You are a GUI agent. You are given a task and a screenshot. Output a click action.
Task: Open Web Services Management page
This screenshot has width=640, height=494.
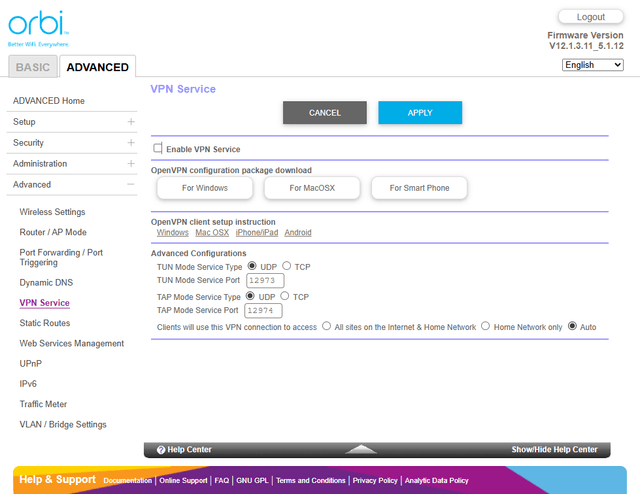71,343
